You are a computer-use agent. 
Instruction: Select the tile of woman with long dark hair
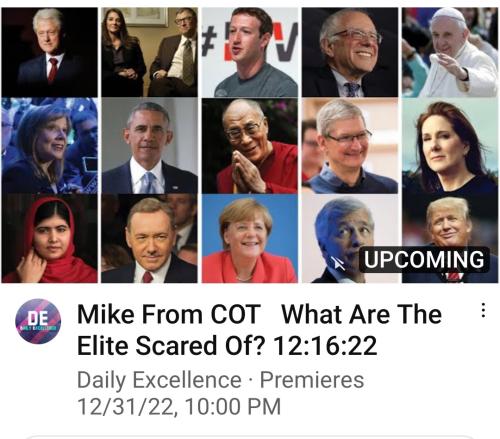(x=450, y=145)
